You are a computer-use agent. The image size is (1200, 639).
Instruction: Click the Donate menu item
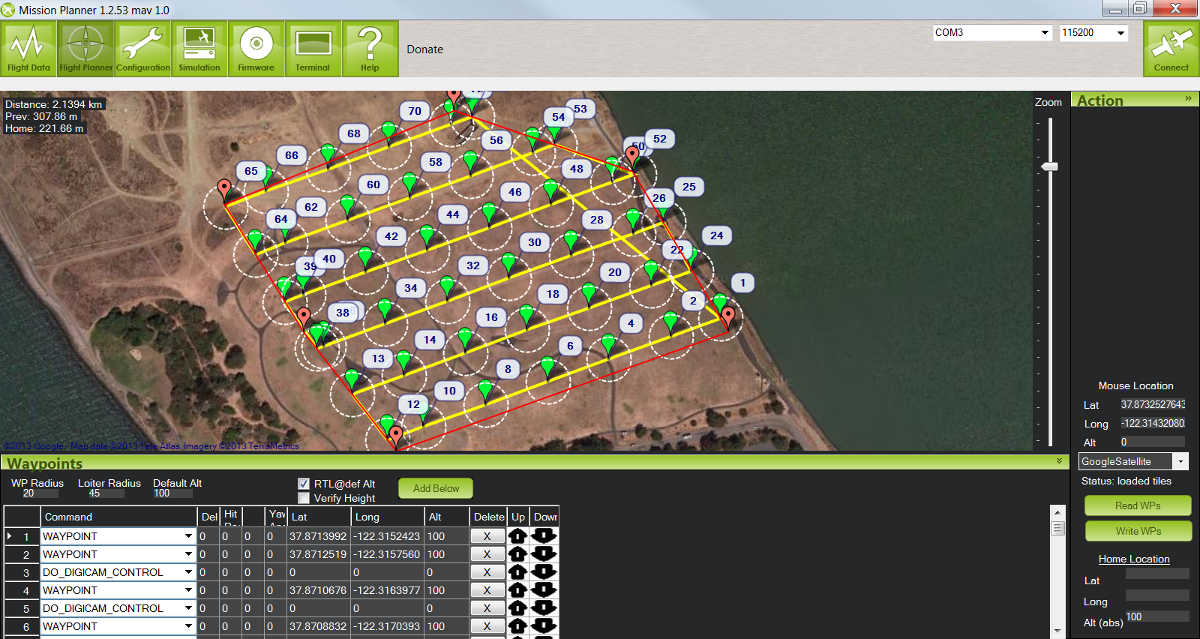424,49
